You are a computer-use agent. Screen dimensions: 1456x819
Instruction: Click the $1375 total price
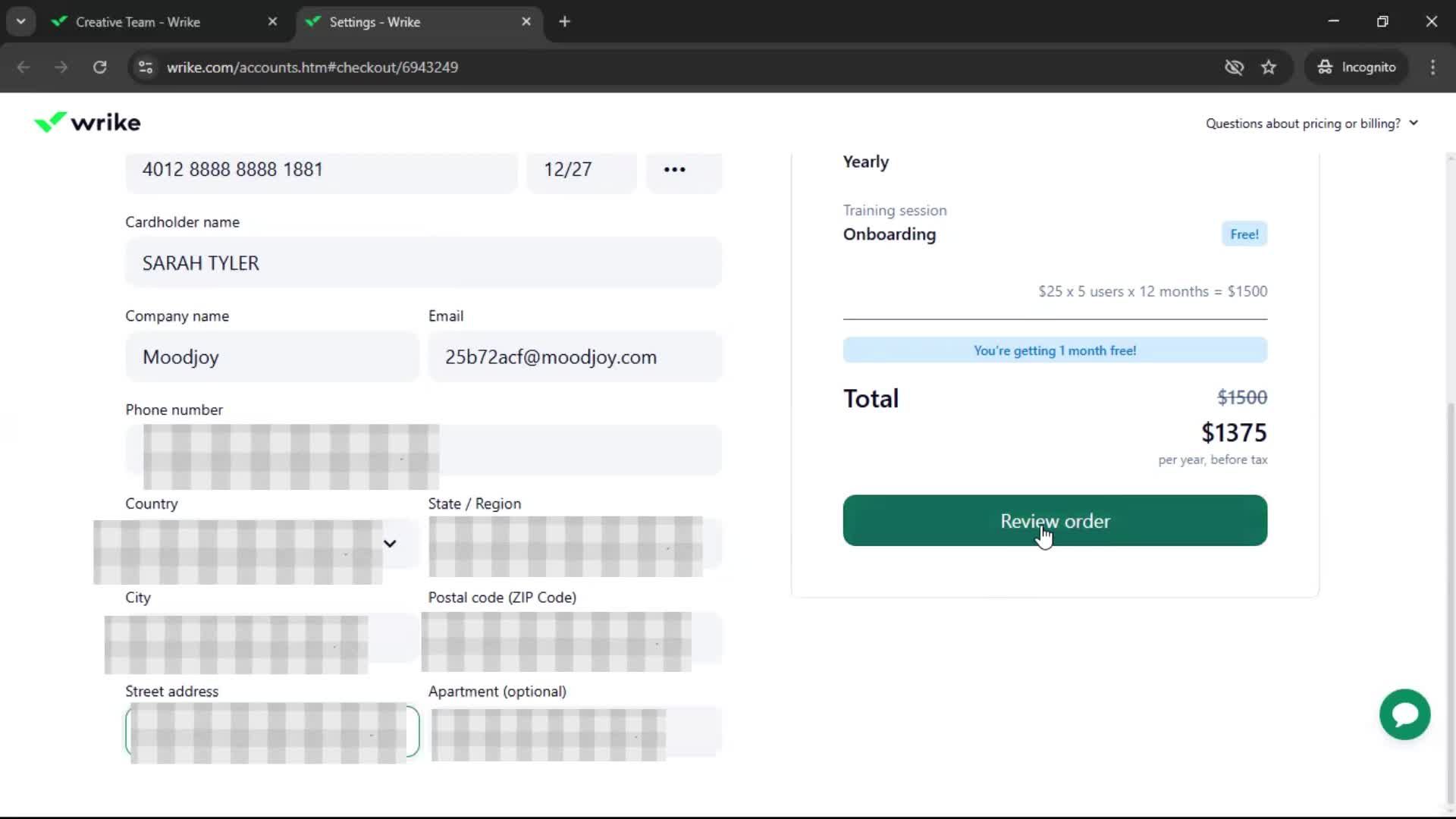point(1234,432)
